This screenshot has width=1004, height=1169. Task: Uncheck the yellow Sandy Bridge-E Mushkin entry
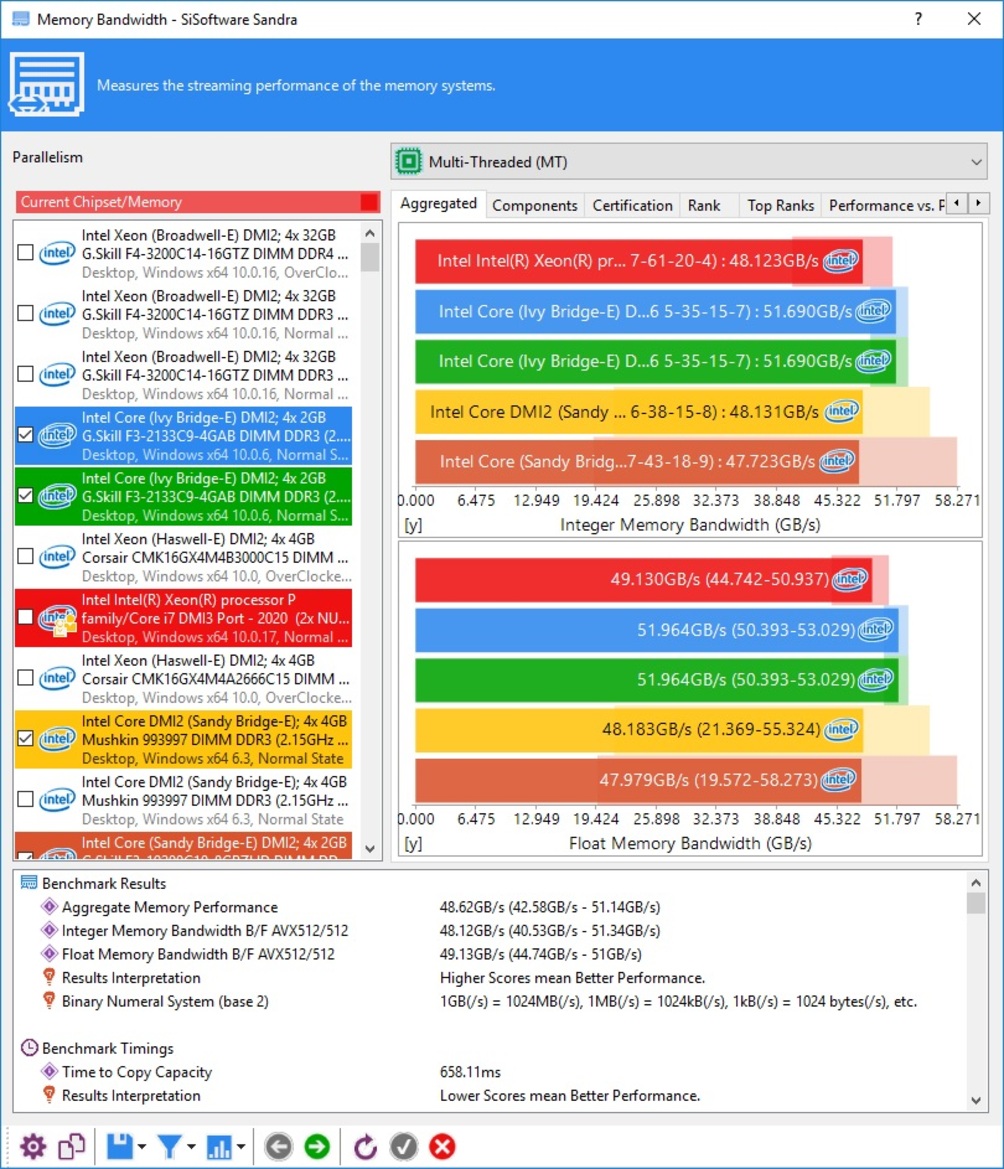click(25, 738)
